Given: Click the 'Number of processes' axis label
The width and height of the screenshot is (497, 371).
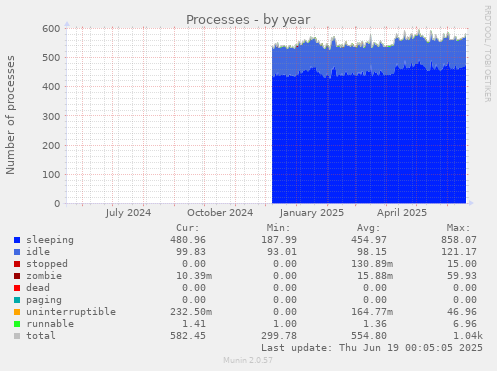Looking at the screenshot, I should [x=11, y=115].
